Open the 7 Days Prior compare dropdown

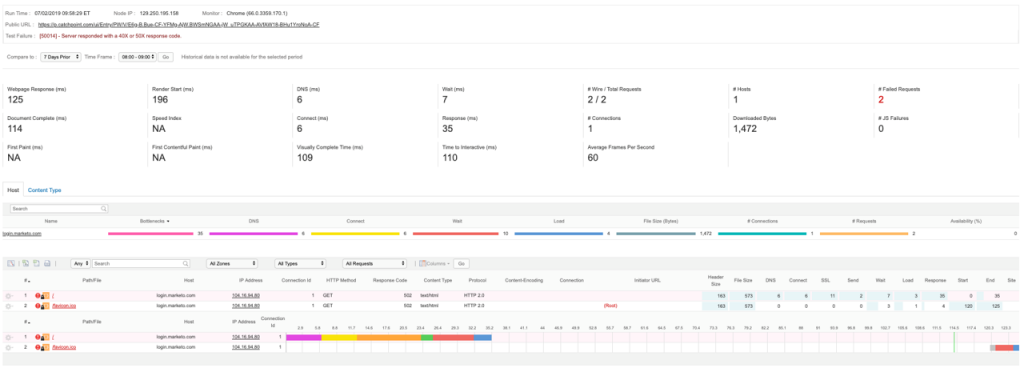tap(61, 57)
